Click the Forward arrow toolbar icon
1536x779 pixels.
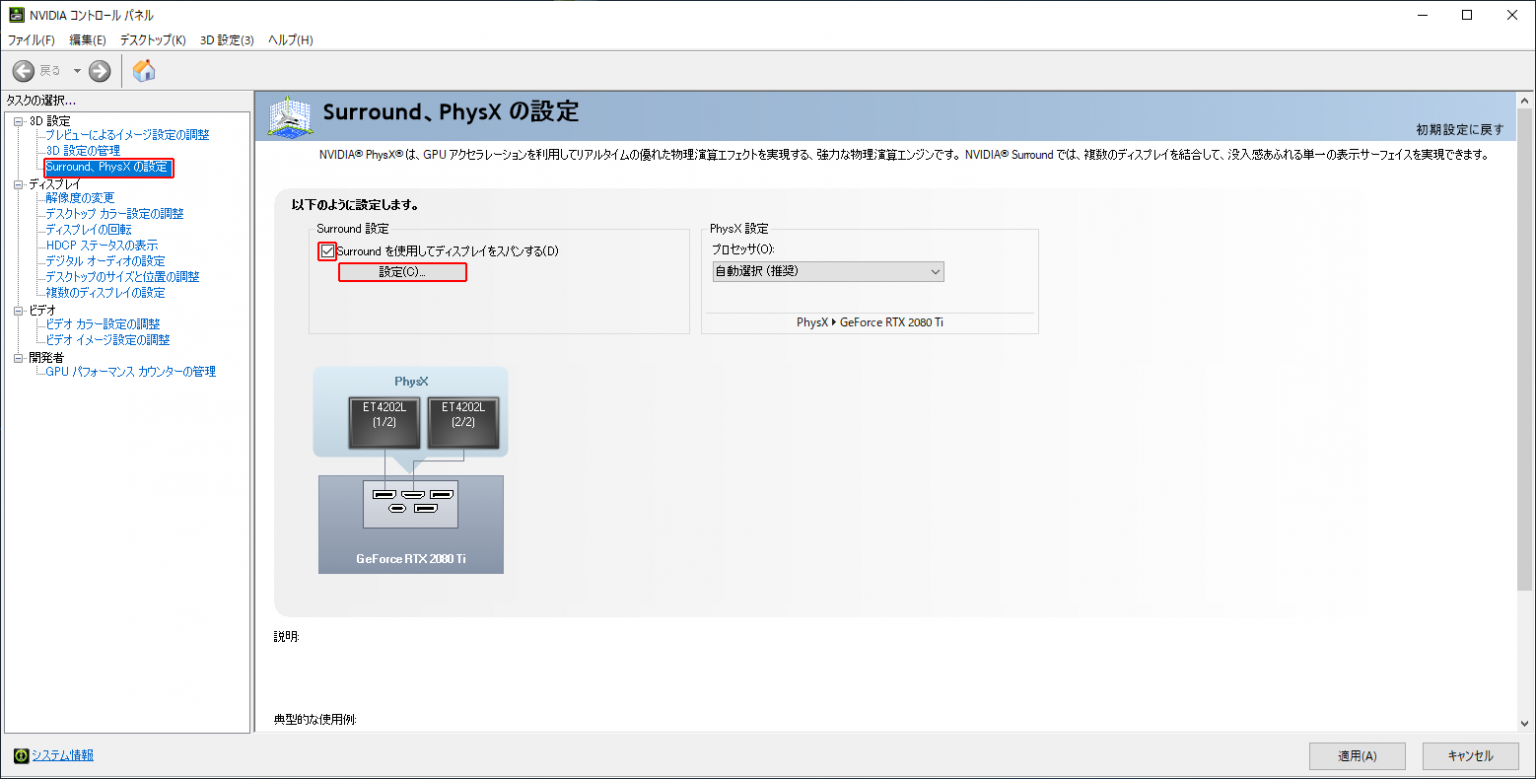(x=99, y=71)
